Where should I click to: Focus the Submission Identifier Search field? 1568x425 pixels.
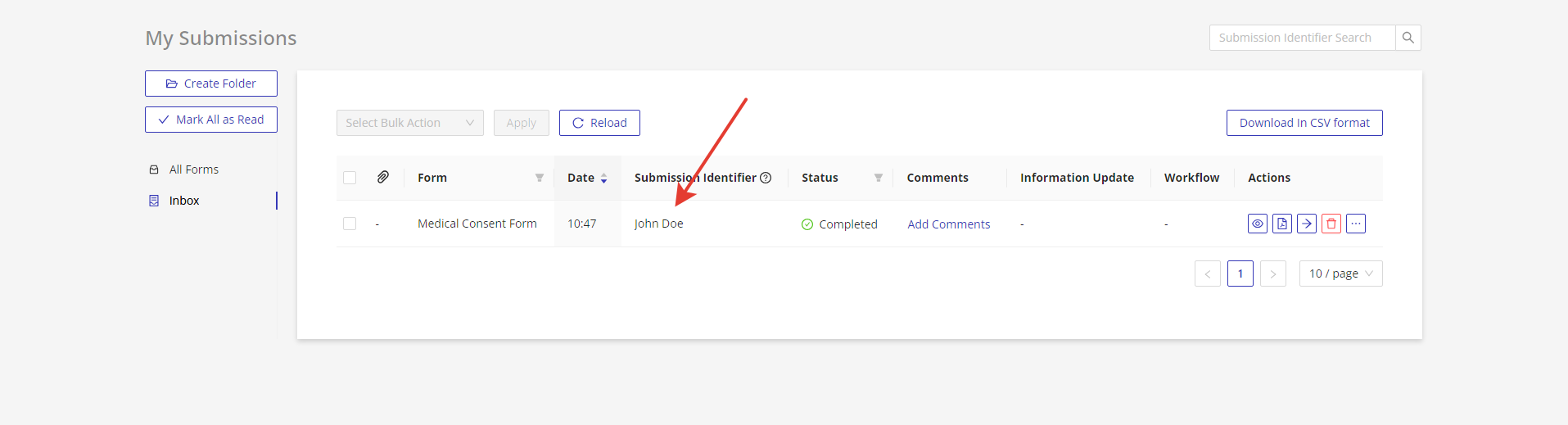coord(1302,38)
